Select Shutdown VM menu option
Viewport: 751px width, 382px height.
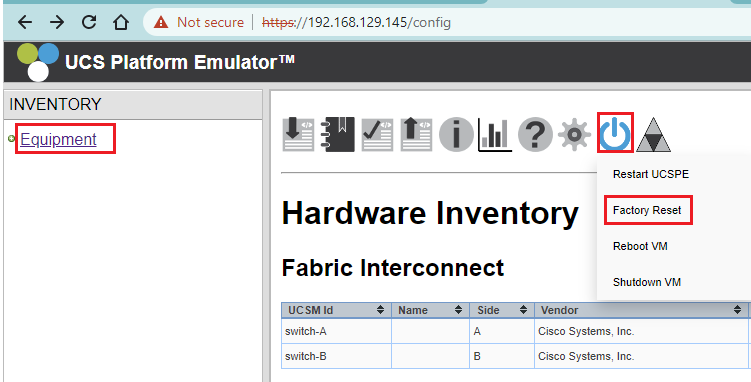pyautogui.click(x=647, y=282)
